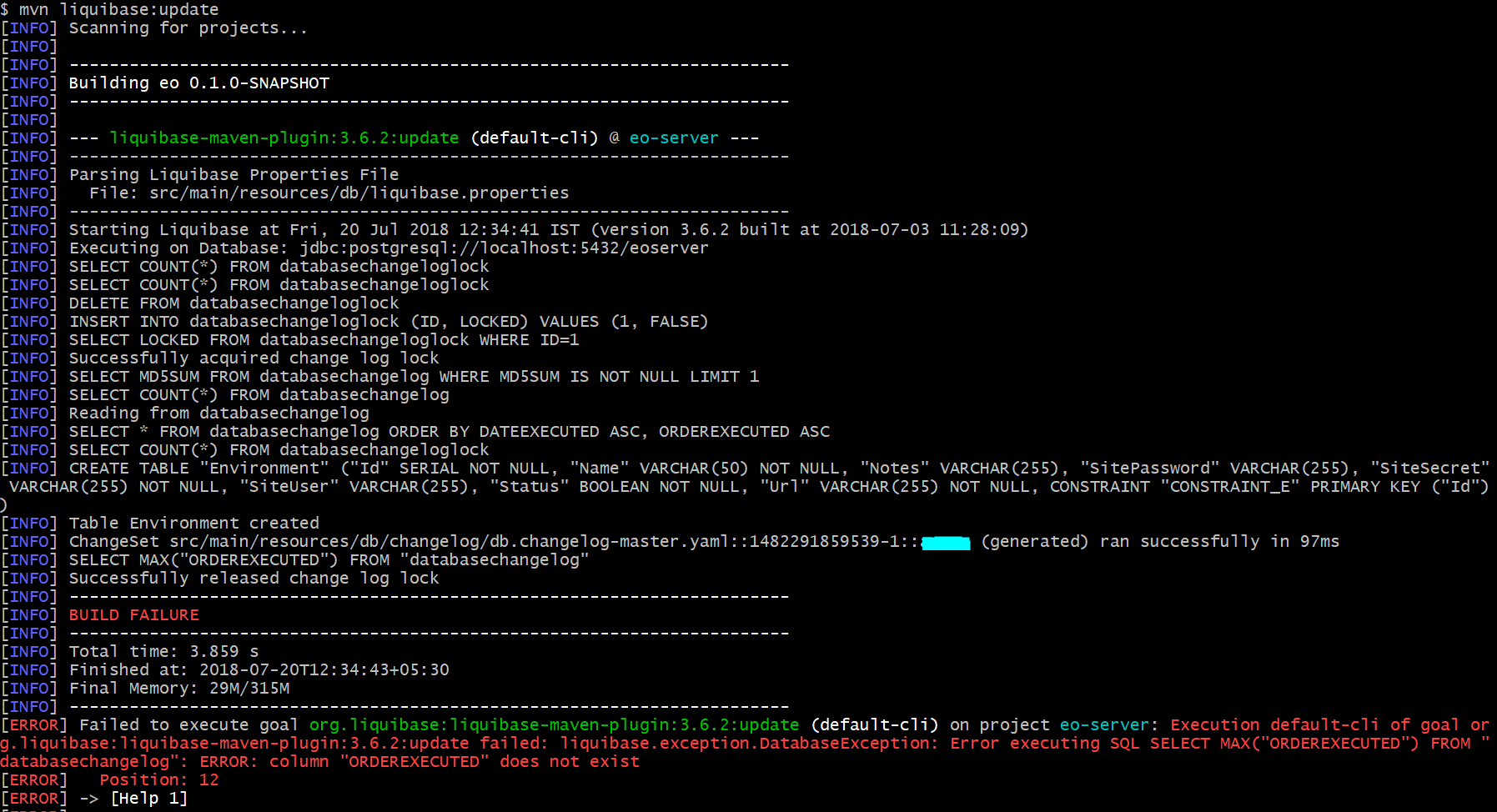Click 'Successfully released change log lock' message
Screen dimensions: 1497x812
click(254, 579)
